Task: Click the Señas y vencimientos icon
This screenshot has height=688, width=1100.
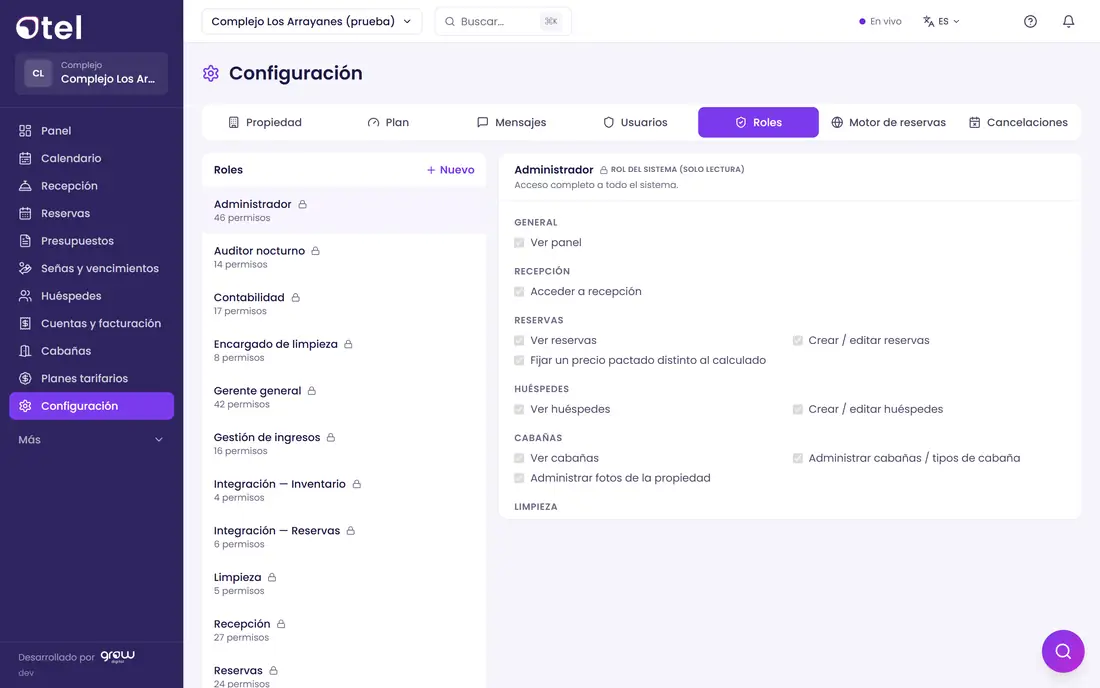Action: pos(25,269)
